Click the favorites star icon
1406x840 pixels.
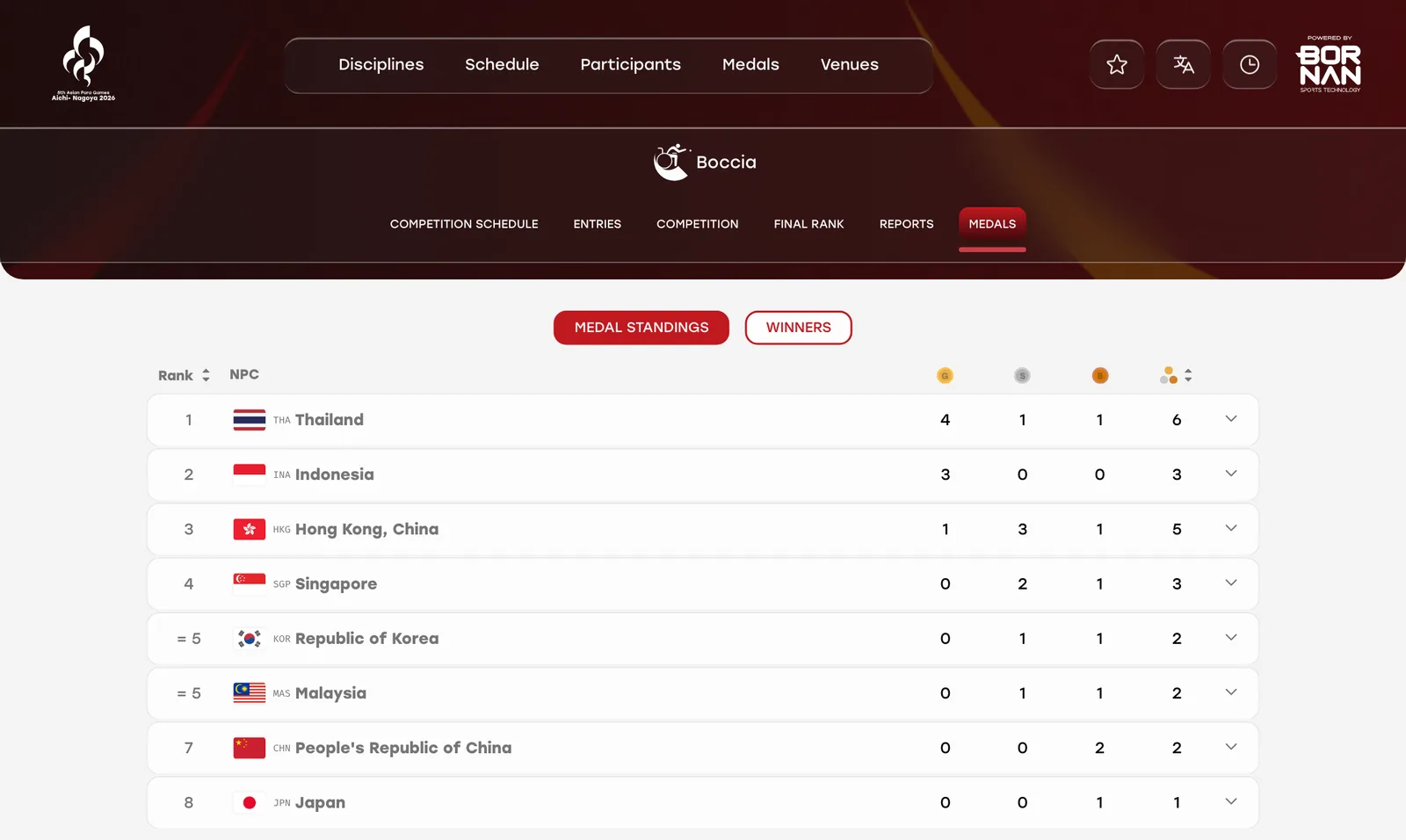click(1117, 64)
